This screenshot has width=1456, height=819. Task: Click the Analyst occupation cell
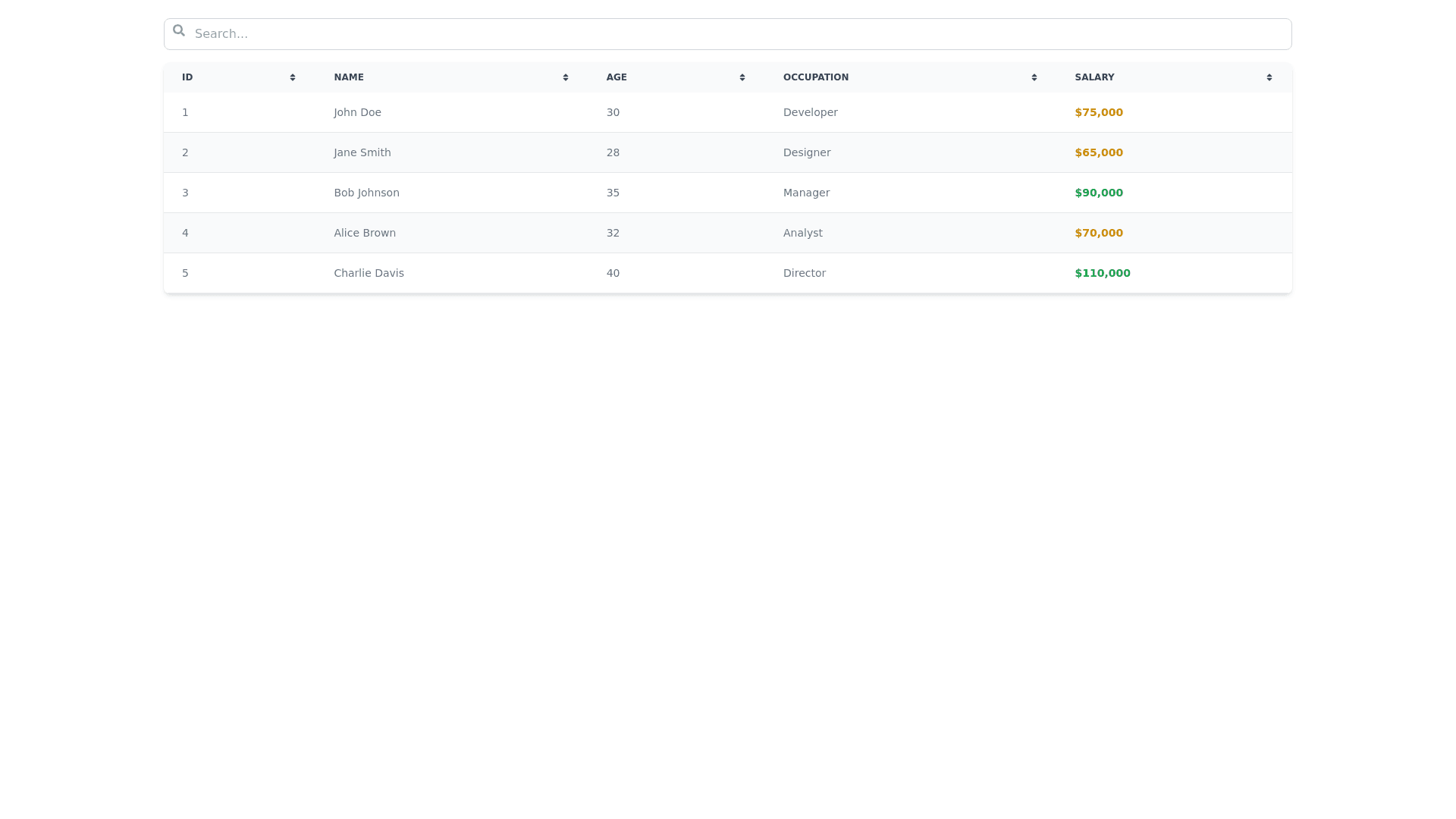[802, 233]
